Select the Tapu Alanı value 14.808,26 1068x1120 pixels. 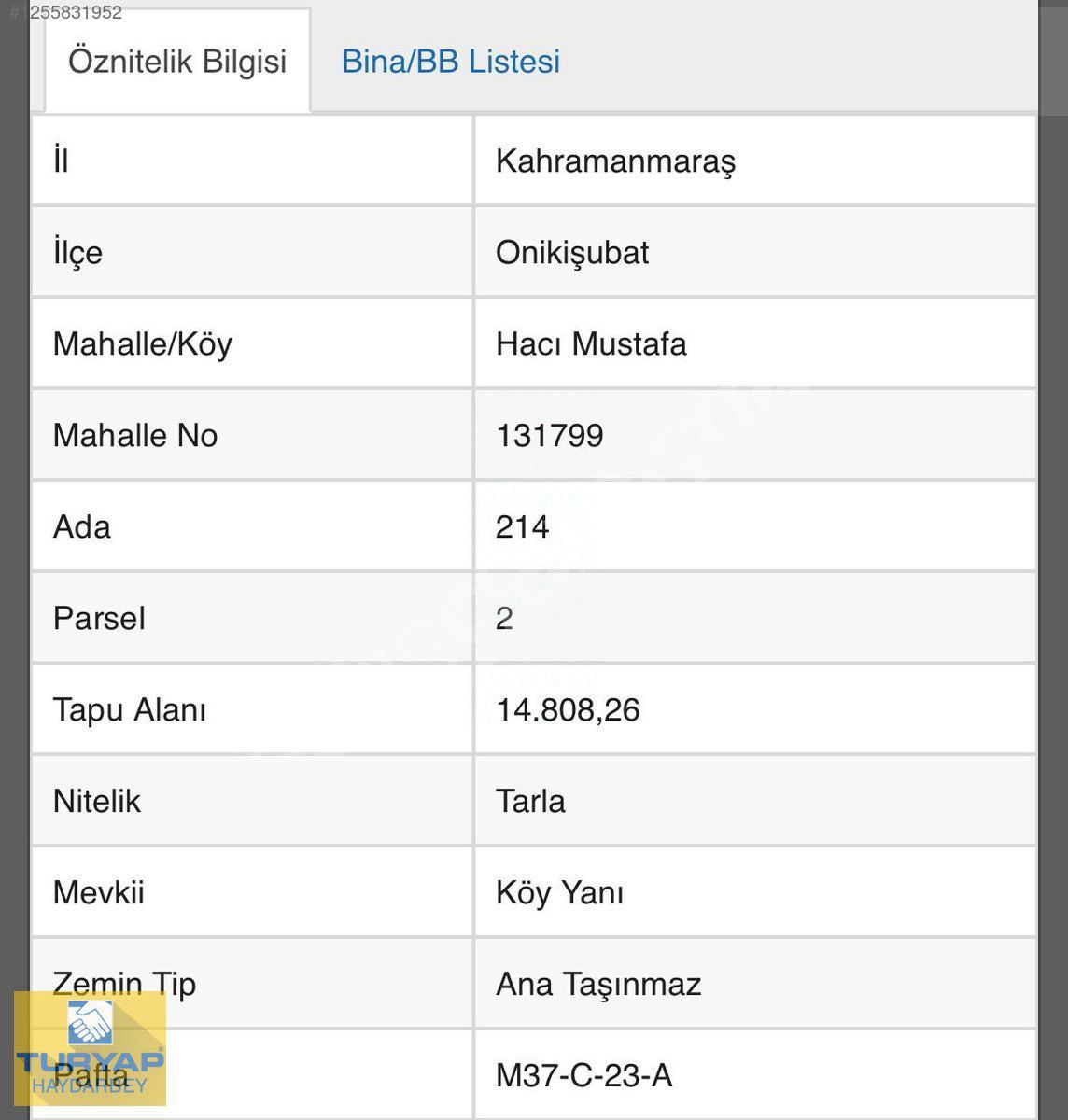[568, 710]
